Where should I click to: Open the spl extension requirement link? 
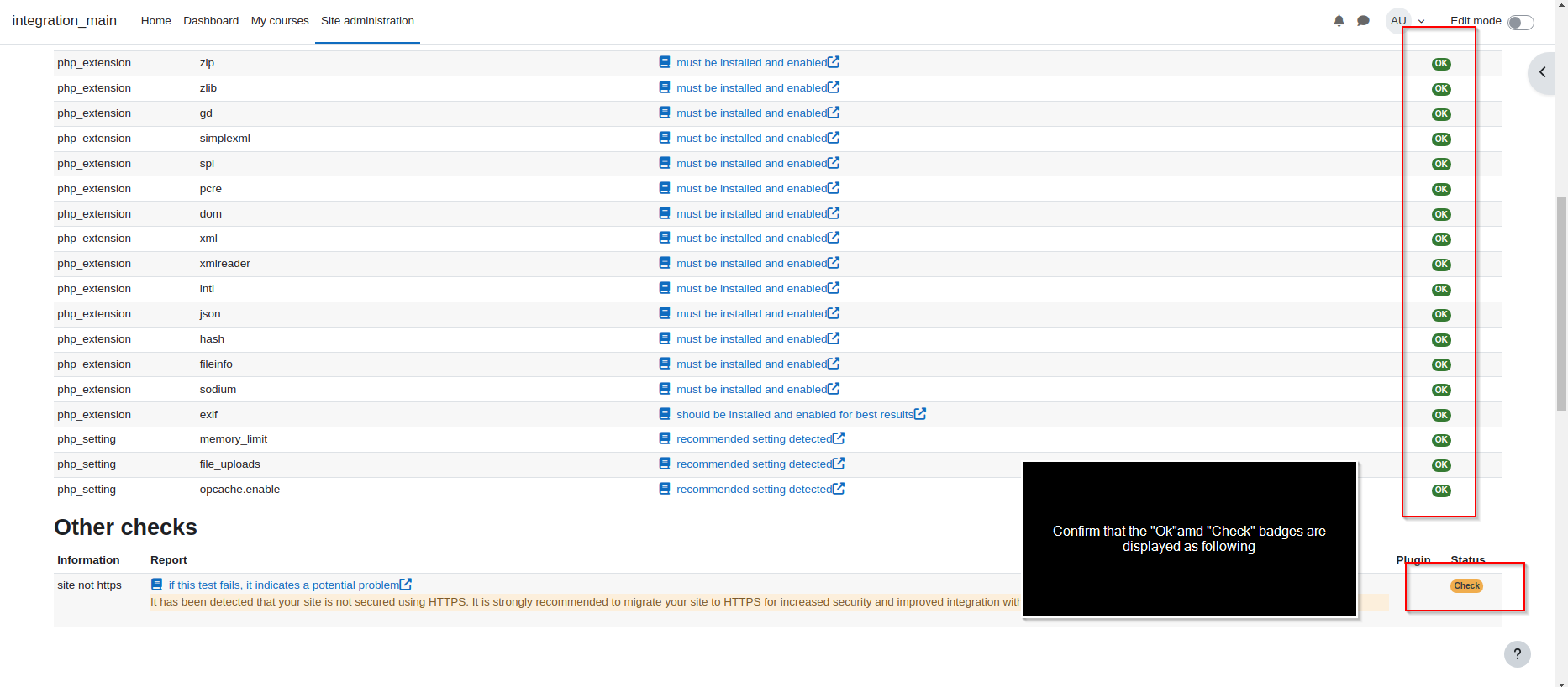[751, 164]
